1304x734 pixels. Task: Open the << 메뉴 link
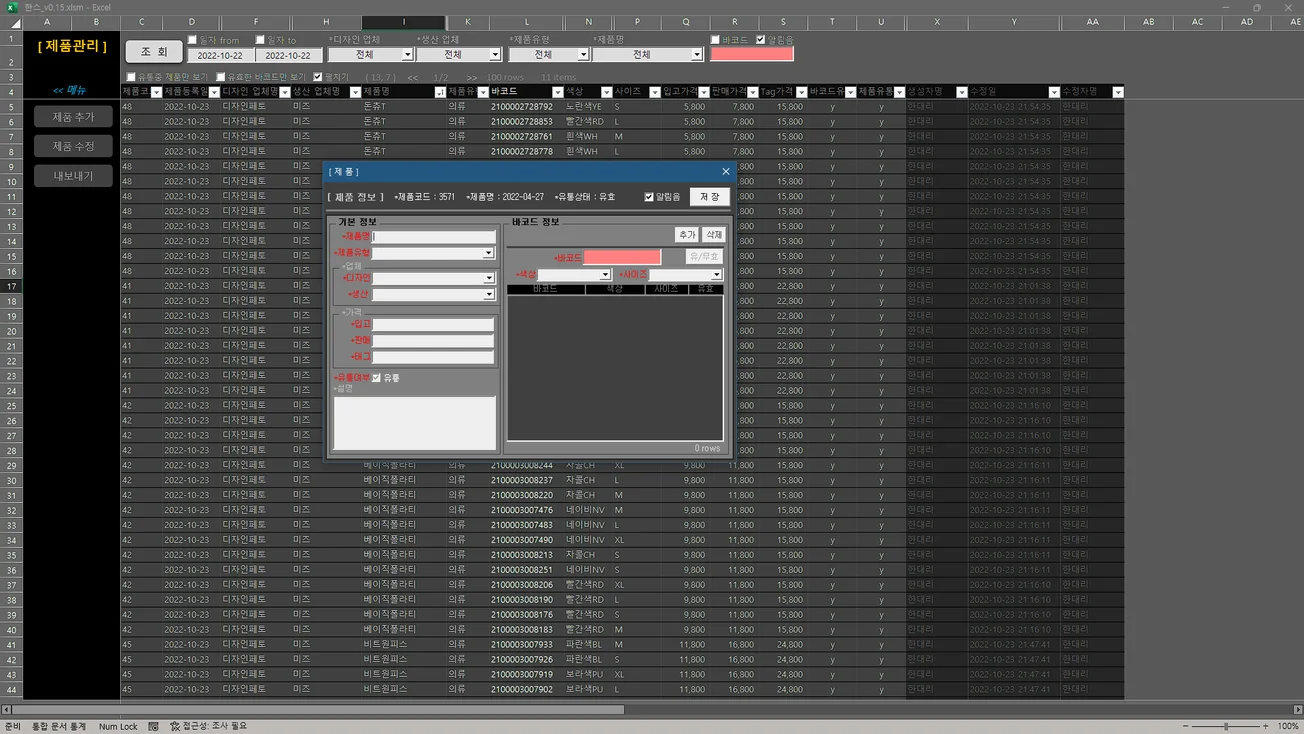(x=69, y=90)
